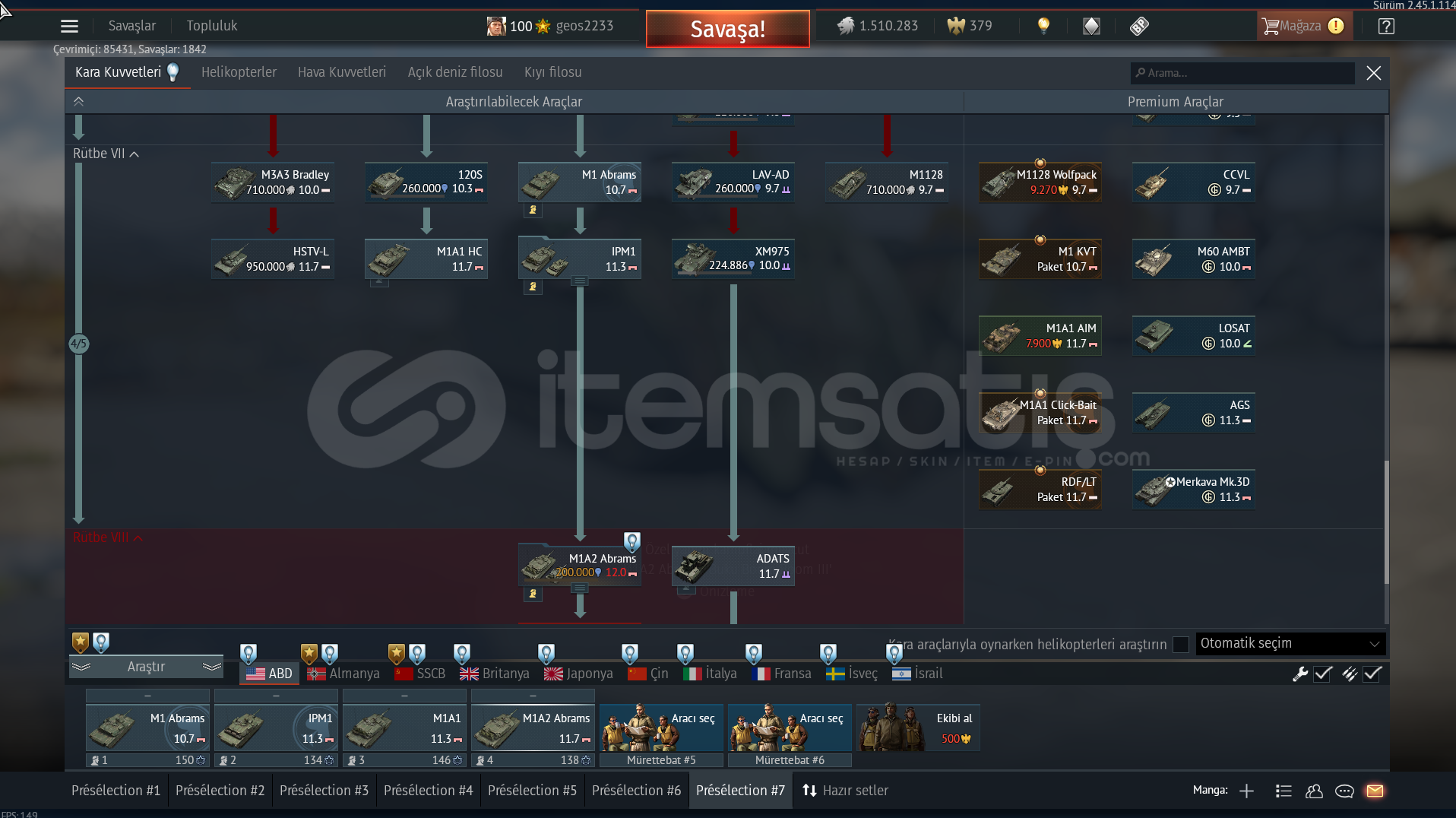Click the talisman icon under M1 Abrams

[533, 210]
